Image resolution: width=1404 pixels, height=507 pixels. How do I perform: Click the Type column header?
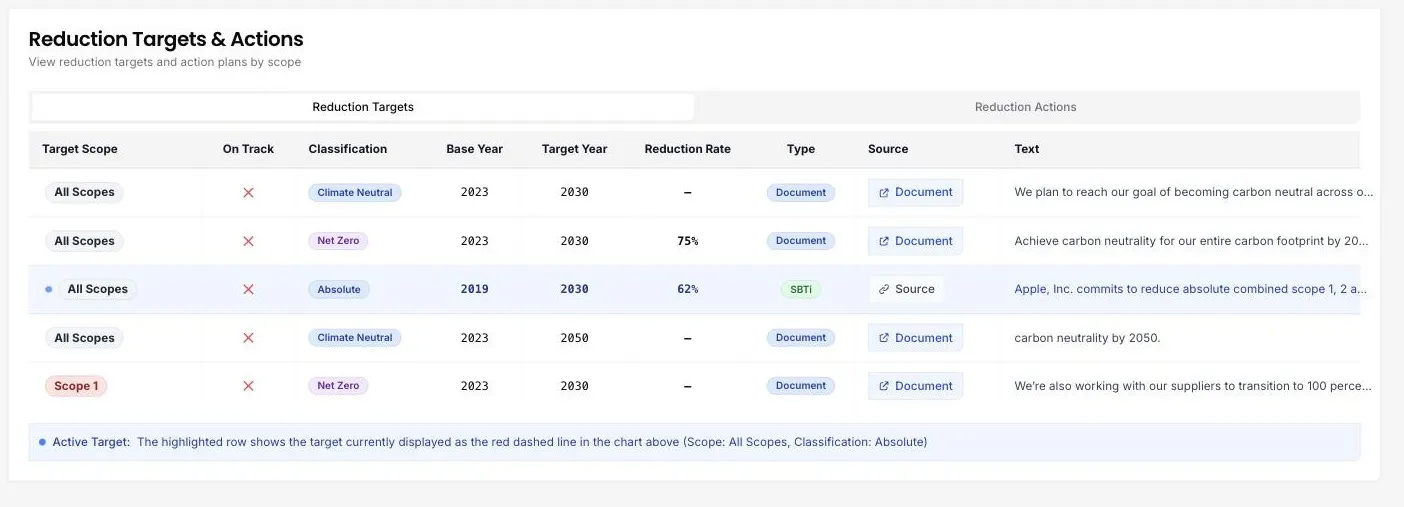[x=801, y=149]
